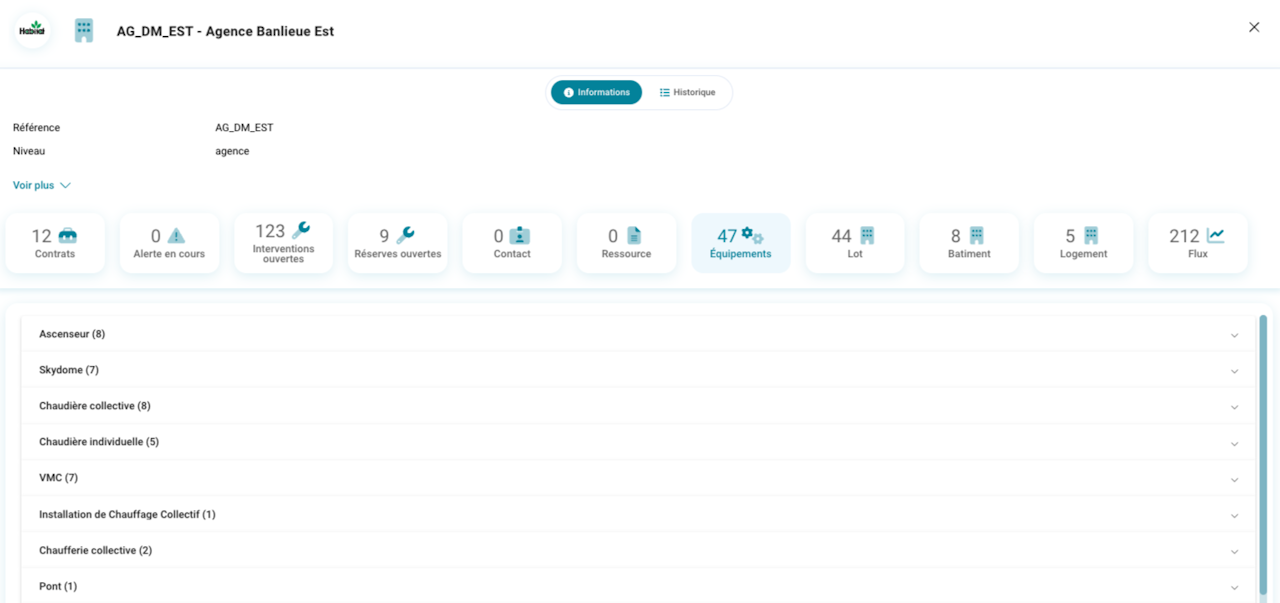Switch to the Historique tab
Viewport: 1280px width, 603px height.
(x=687, y=92)
